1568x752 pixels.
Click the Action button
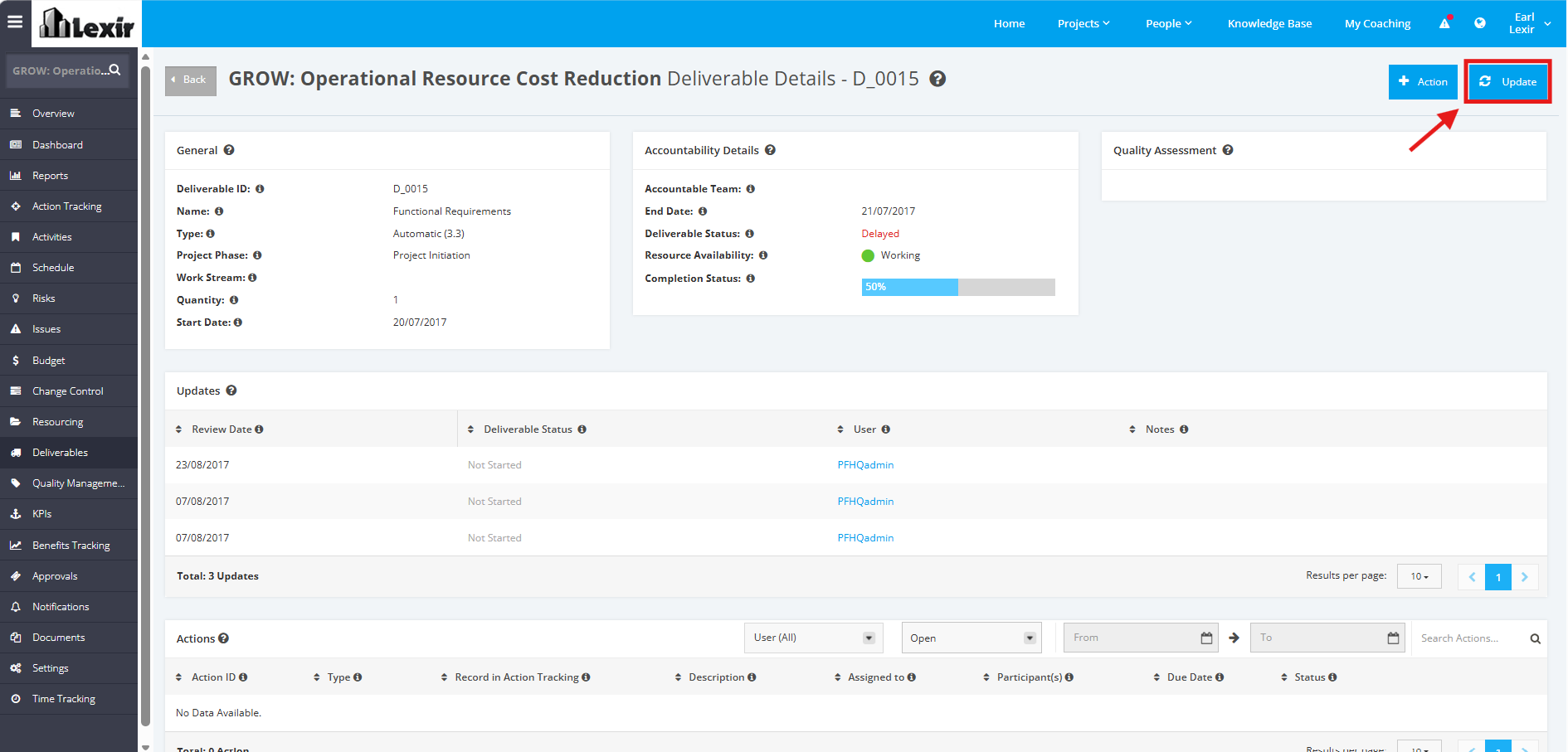pyautogui.click(x=1423, y=81)
